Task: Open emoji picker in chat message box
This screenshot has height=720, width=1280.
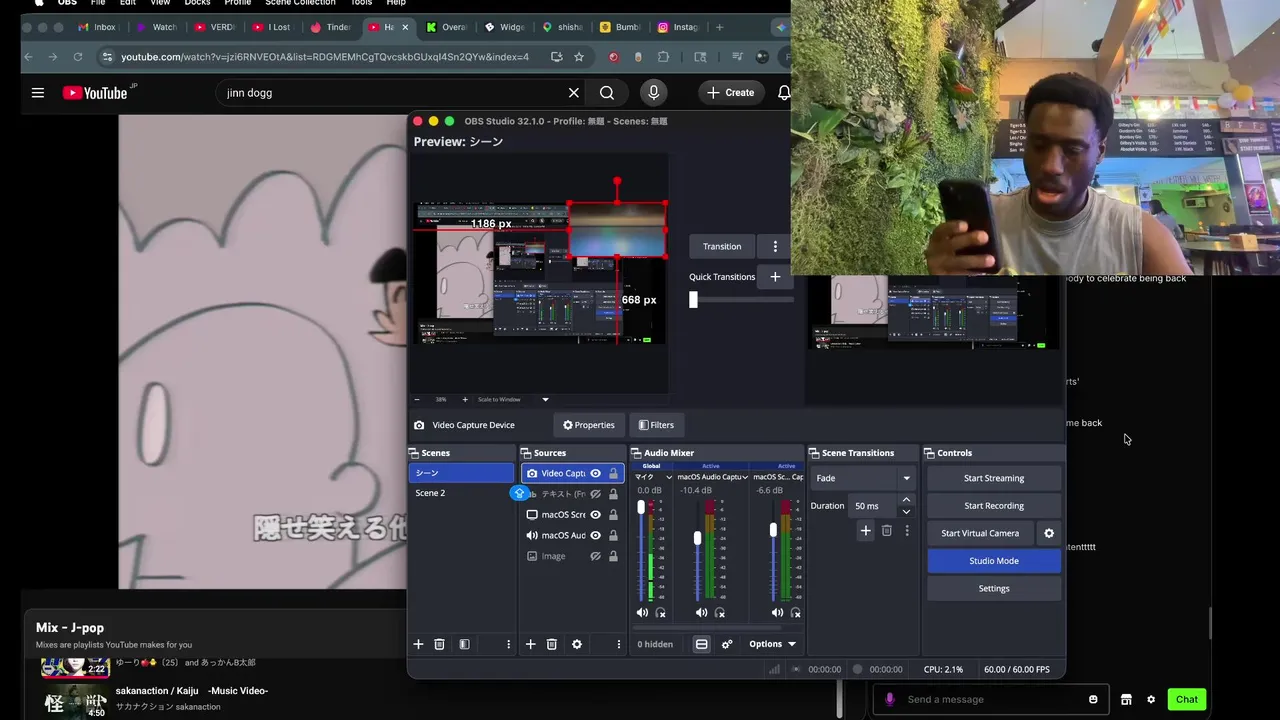Action: tap(1093, 699)
